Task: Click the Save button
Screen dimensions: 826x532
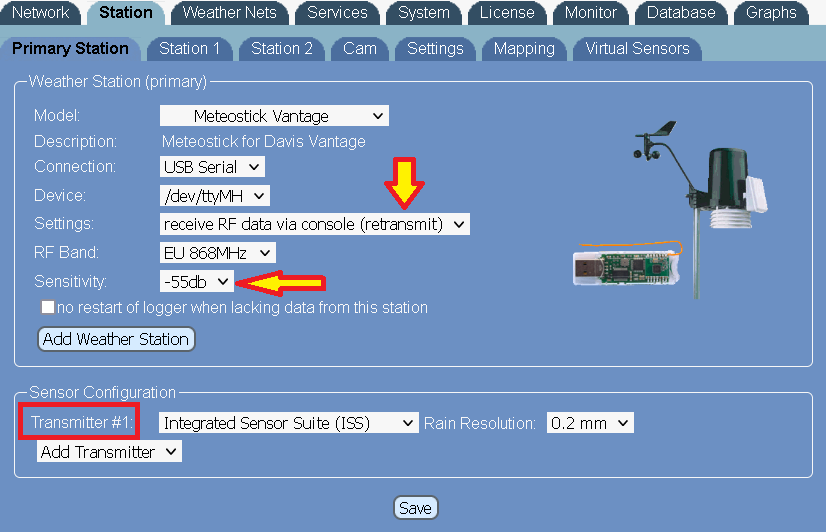Action: 416,508
